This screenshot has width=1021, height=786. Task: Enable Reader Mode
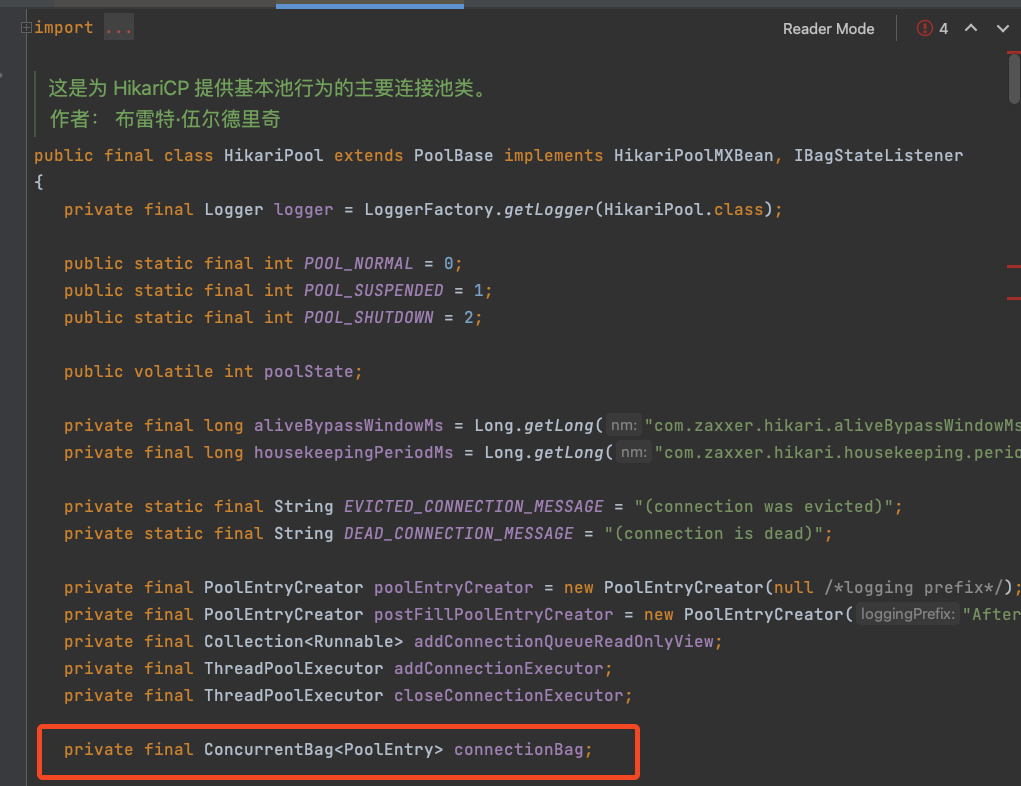tap(828, 29)
